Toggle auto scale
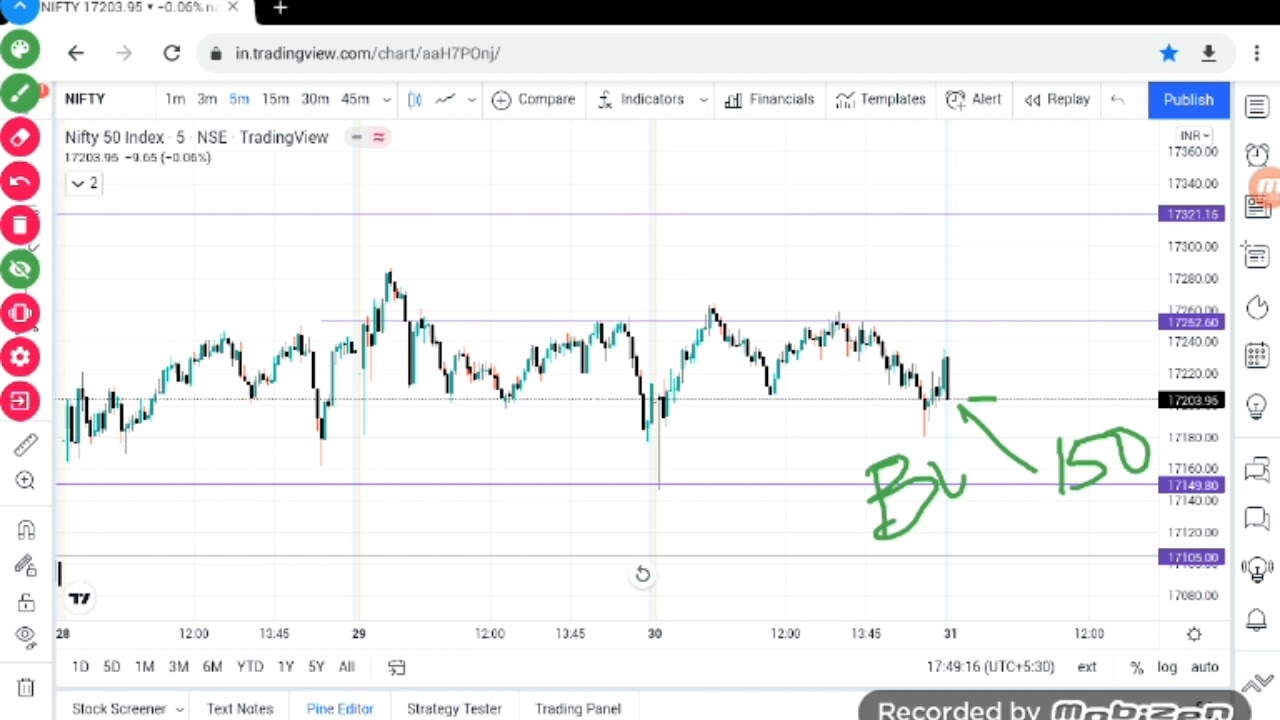 coord(1205,667)
